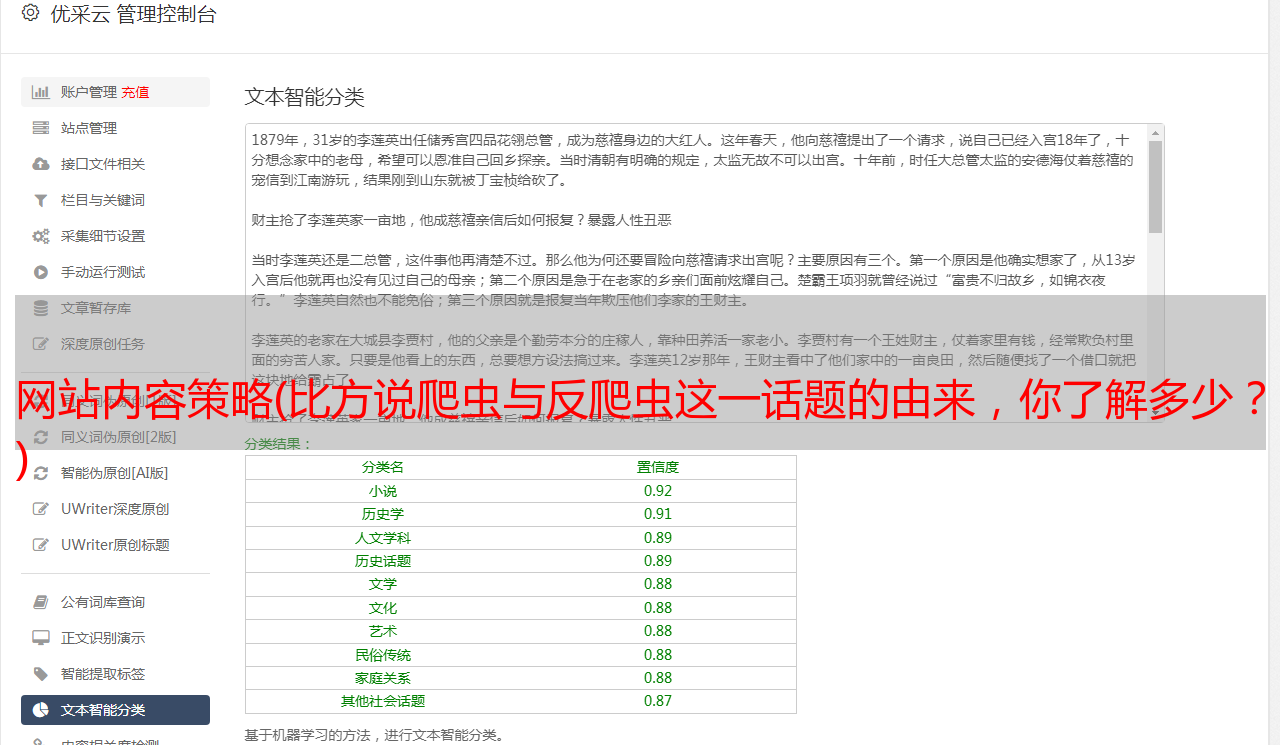Select the 历史学 category cell
The image size is (1280, 745).
point(383,514)
